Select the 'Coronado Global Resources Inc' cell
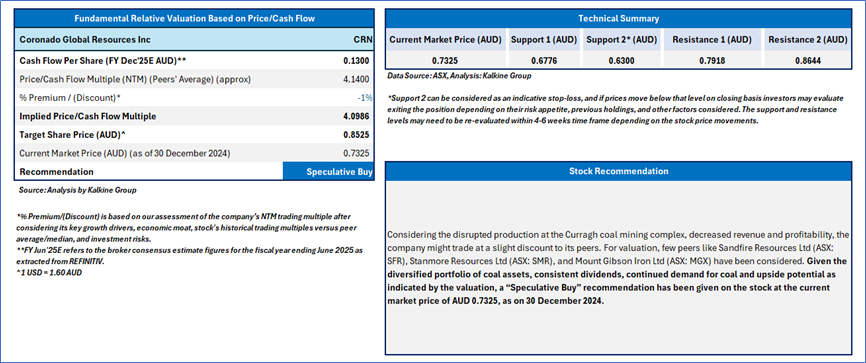The image size is (866, 363). tap(85, 40)
